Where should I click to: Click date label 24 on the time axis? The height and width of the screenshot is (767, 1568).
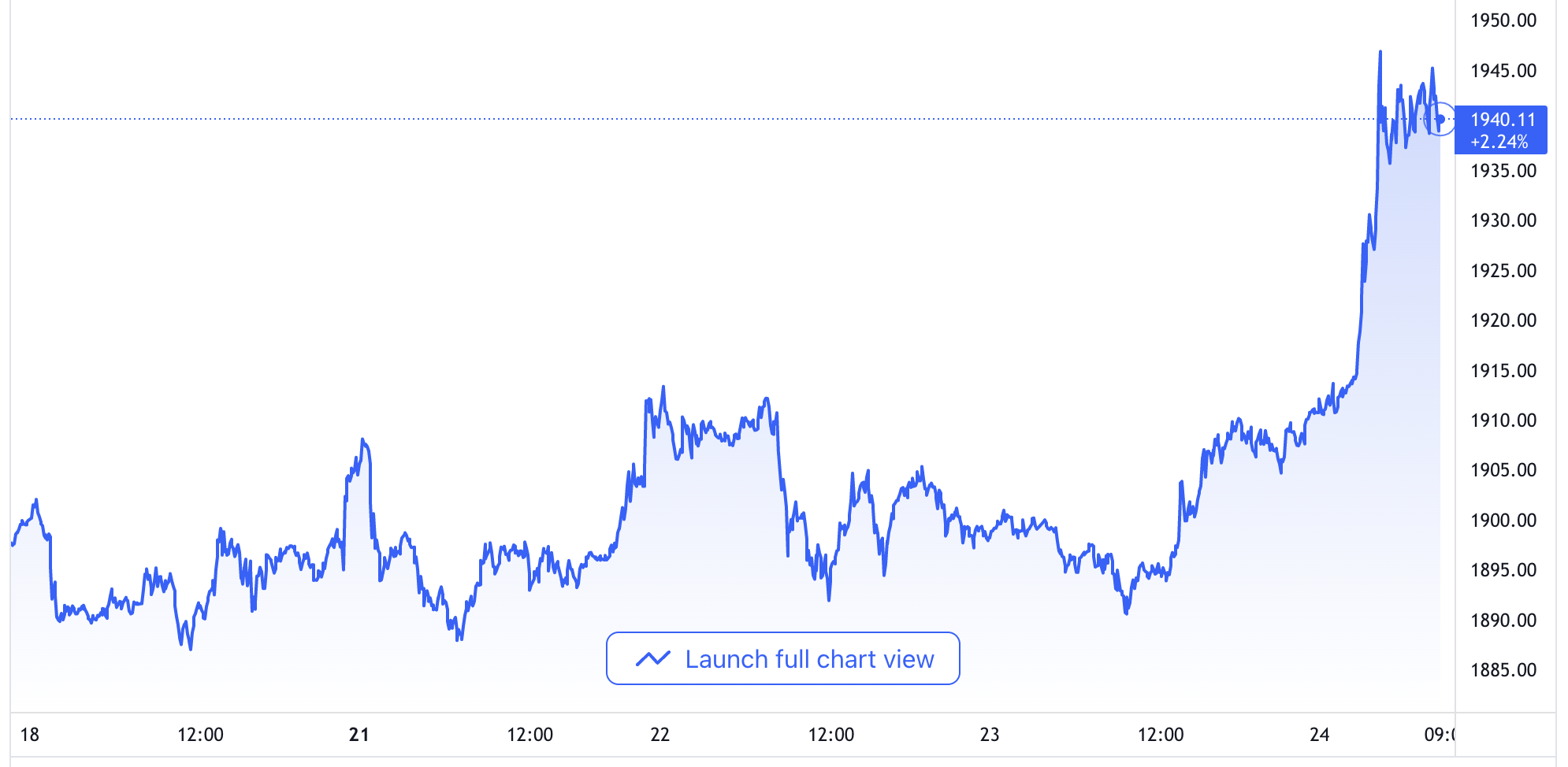click(1319, 735)
